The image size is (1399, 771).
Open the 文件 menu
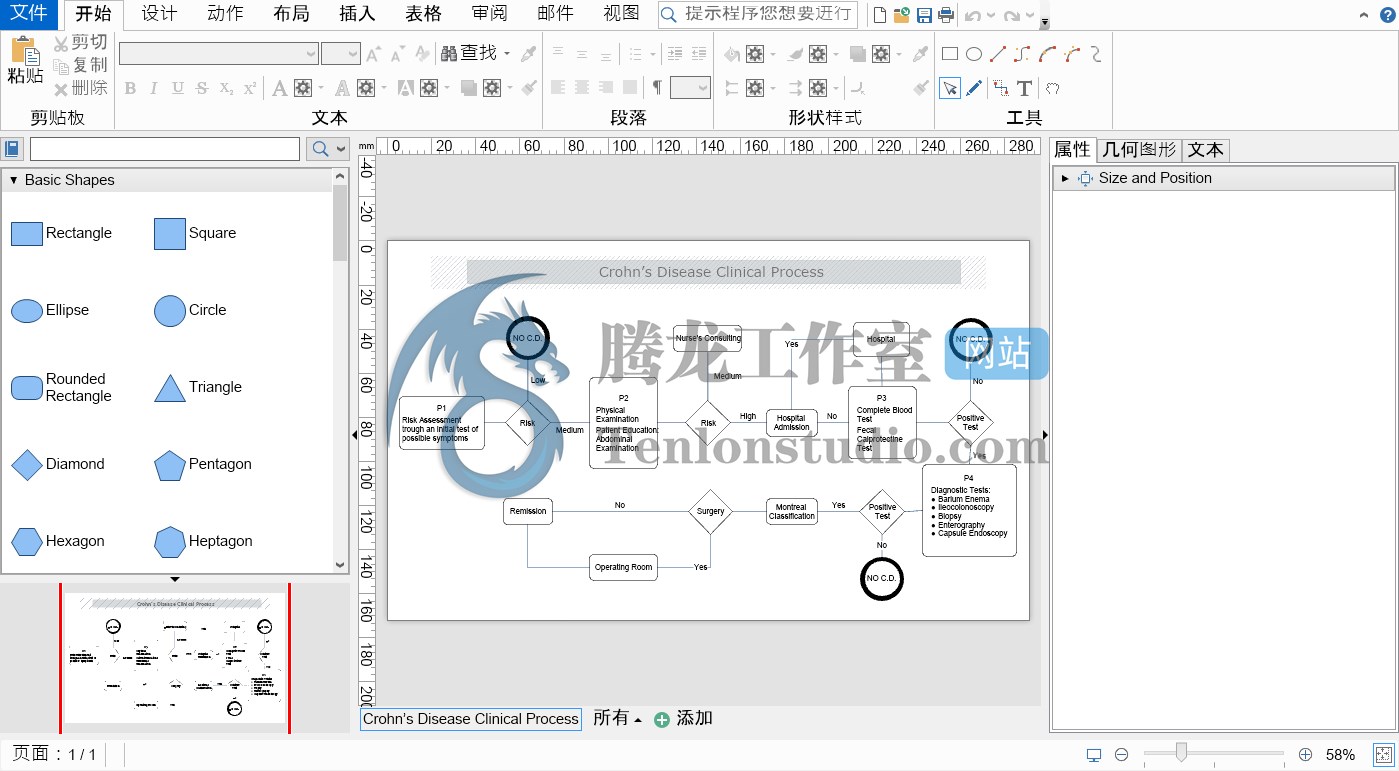(x=28, y=14)
